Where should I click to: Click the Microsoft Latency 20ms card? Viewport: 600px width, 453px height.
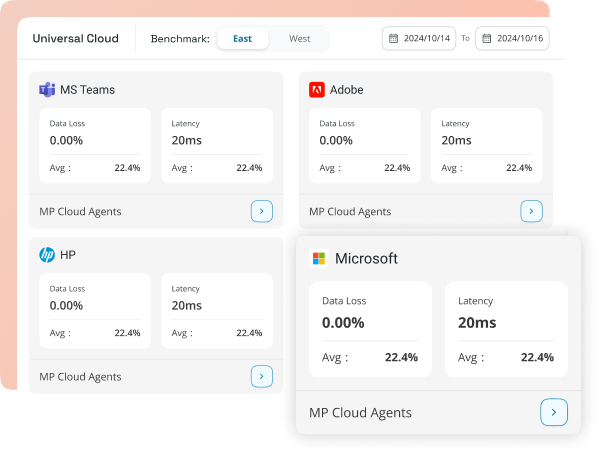[505, 329]
